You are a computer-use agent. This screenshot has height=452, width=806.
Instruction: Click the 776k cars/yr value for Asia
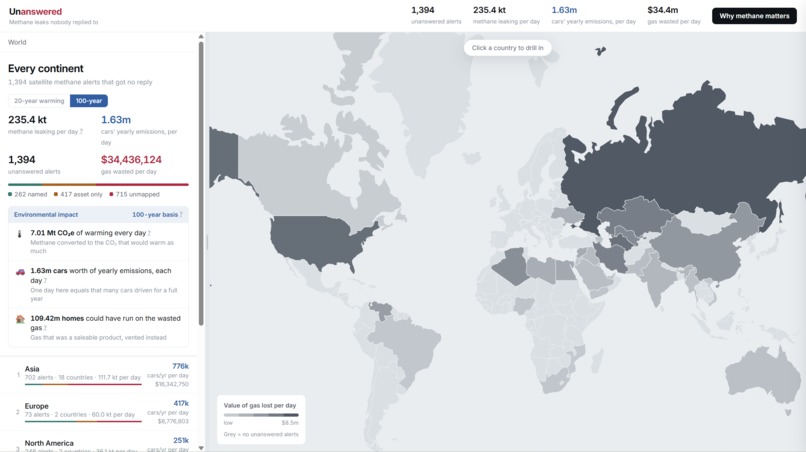point(180,366)
